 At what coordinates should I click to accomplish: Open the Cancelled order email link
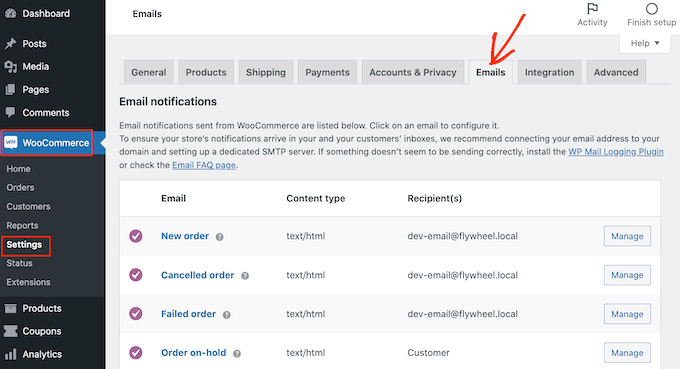[197, 275]
